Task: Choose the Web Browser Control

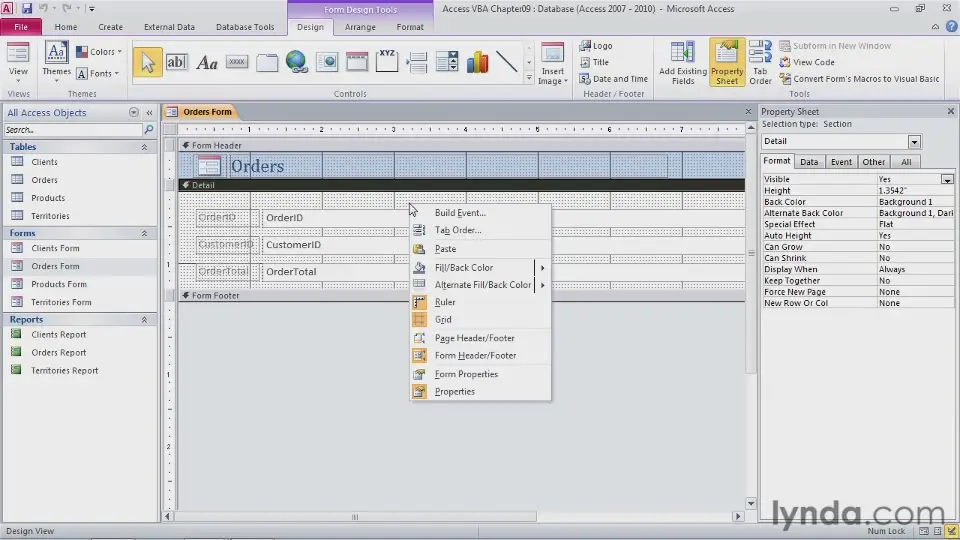Action: pos(327,62)
